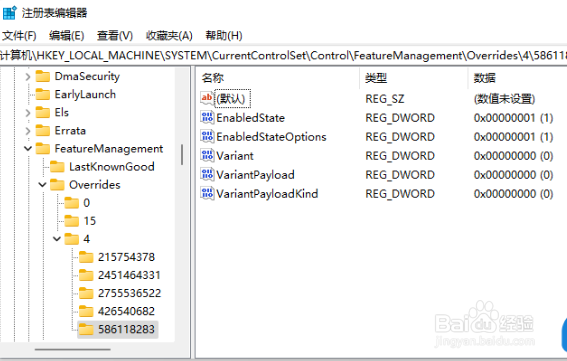Select the 2451464331 key label

pos(129,275)
